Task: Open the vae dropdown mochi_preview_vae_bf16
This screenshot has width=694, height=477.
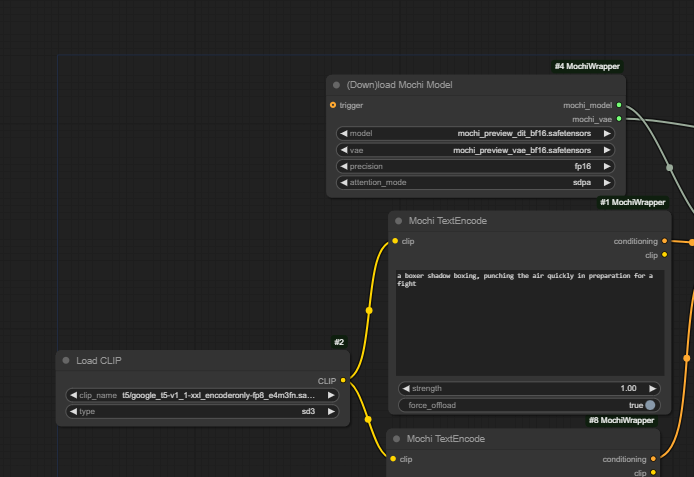Action: 475,150
